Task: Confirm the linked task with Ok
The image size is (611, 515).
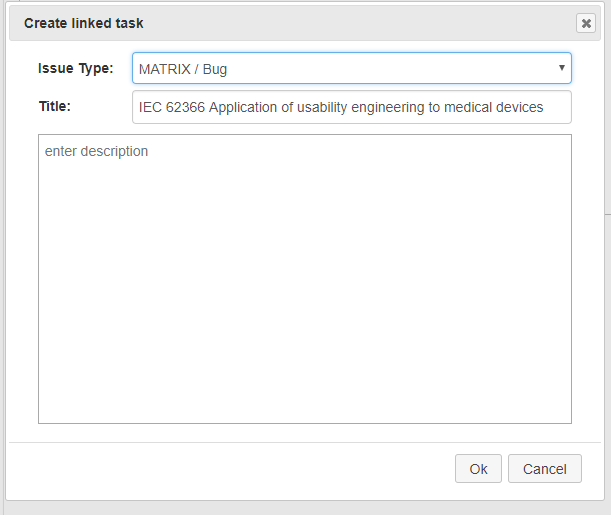Action: click(478, 469)
